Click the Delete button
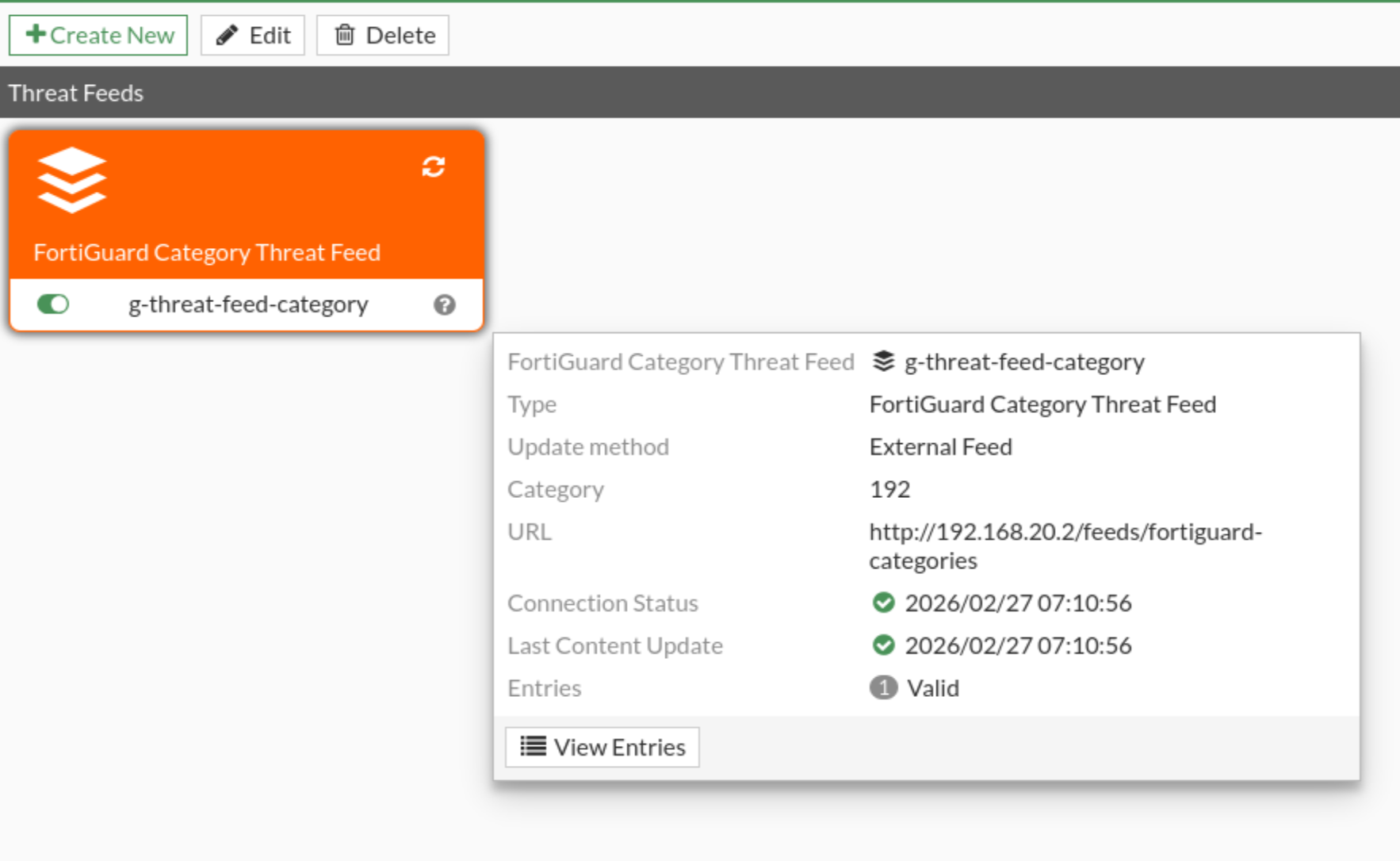 (383, 36)
